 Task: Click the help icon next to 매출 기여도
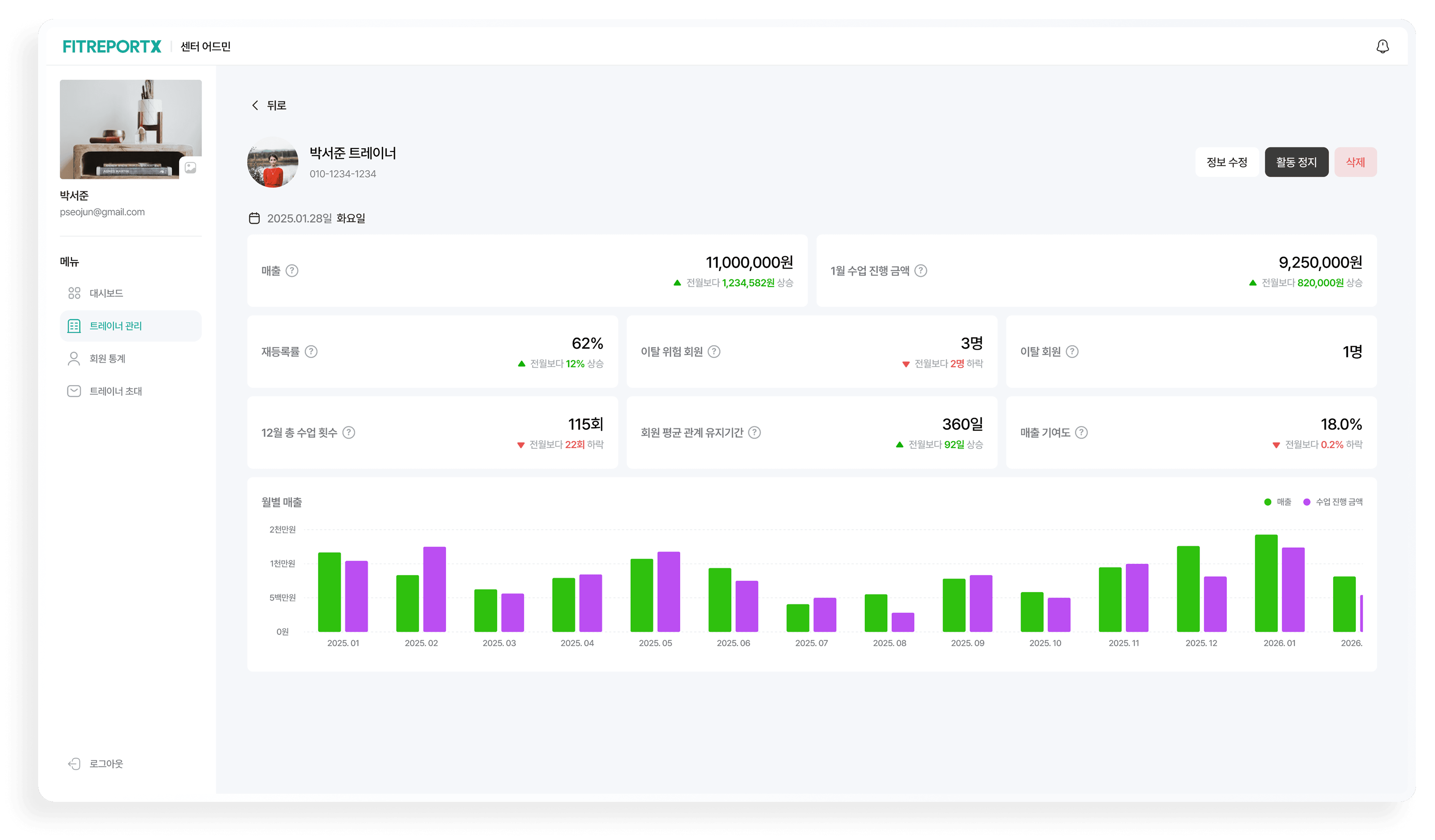click(1081, 432)
